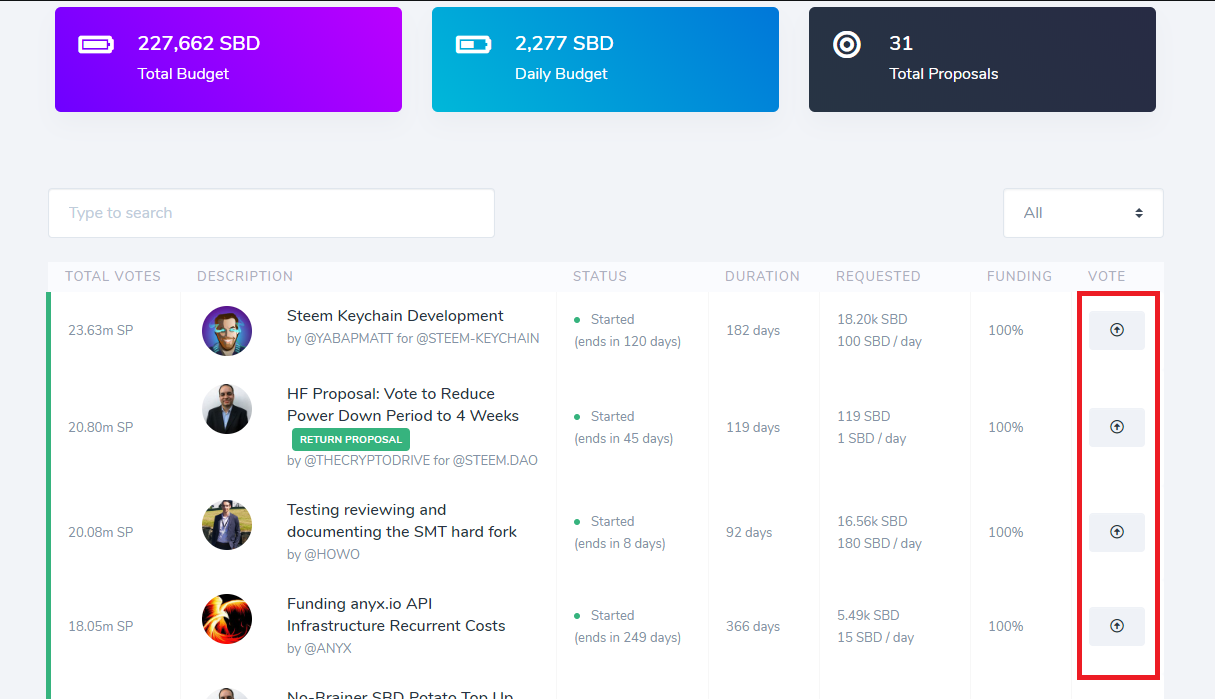This screenshot has width=1215, height=699.
Task: Click the 16.56k SBD requested amount
Action: coord(872,521)
